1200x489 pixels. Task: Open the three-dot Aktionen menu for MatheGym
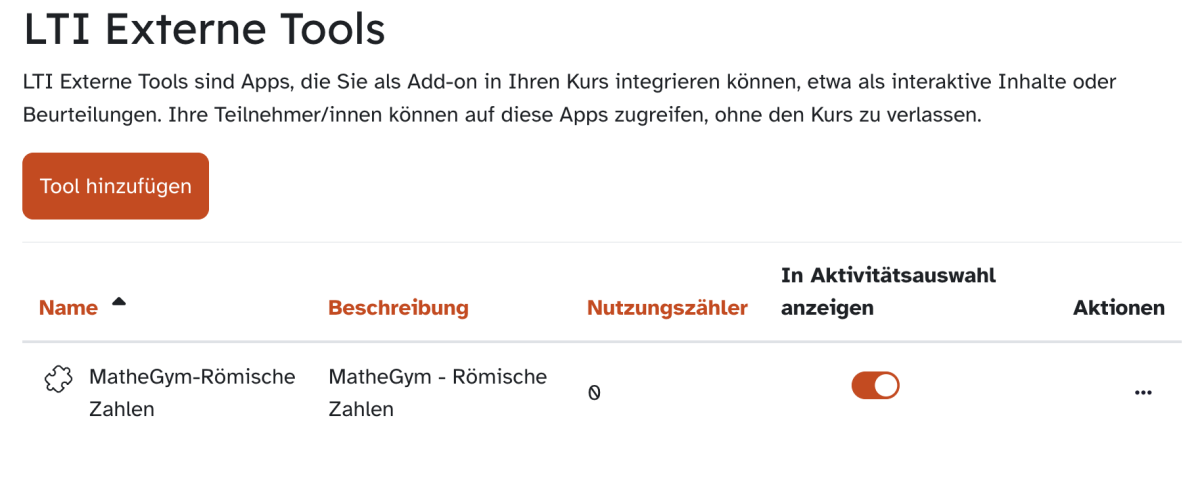(1143, 393)
